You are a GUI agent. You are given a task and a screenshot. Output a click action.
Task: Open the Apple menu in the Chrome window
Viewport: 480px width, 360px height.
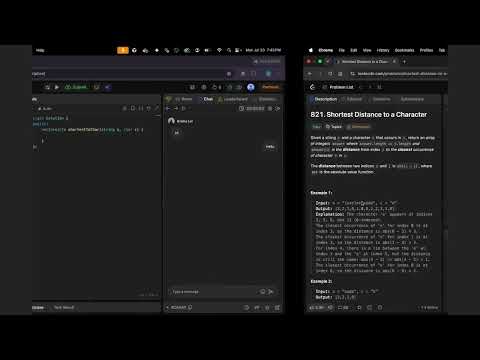point(311,50)
